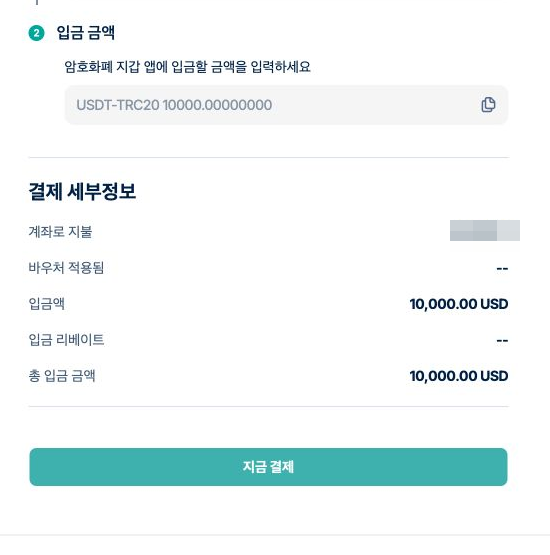Click the total 10,000.00 USD beside 총 입금 금액
Screen dimensions: 550x555
coord(459,376)
